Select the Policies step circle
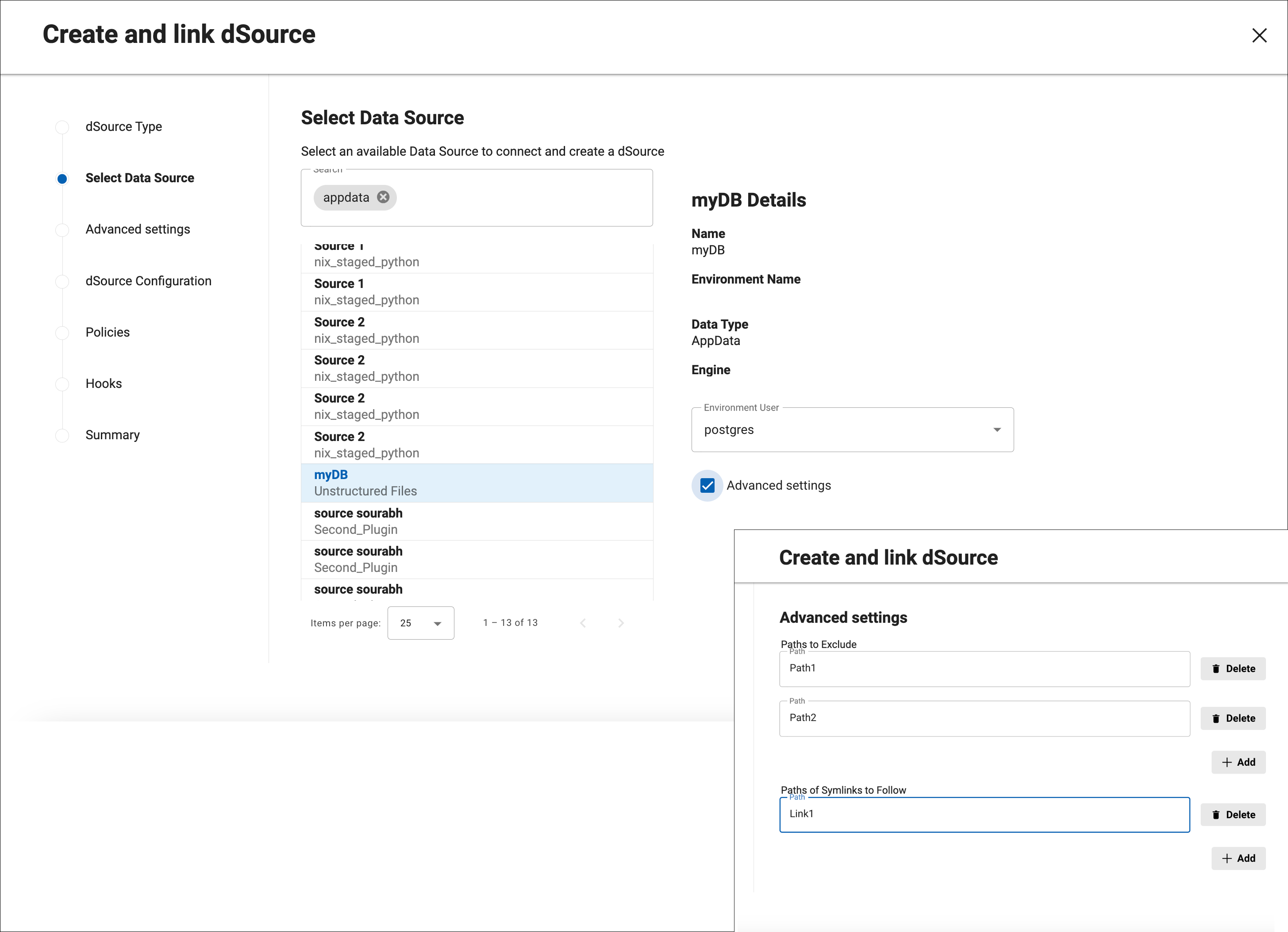 [62, 333]
